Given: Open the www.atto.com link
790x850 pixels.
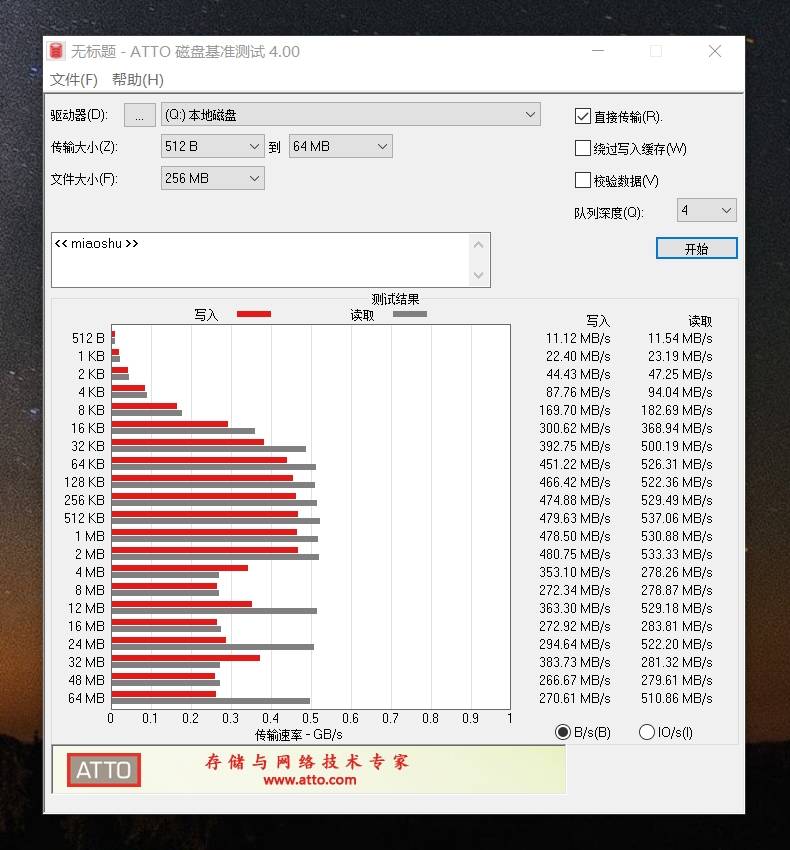Looking at the screenshot, I should click(310, 780).
